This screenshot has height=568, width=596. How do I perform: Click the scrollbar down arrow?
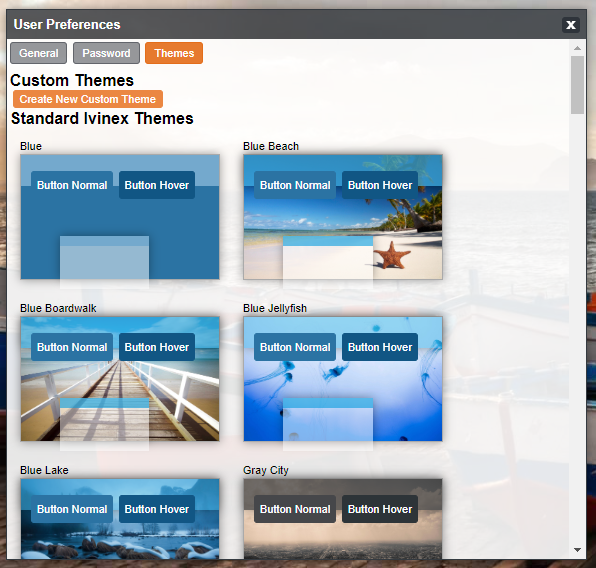click(577, 550)
